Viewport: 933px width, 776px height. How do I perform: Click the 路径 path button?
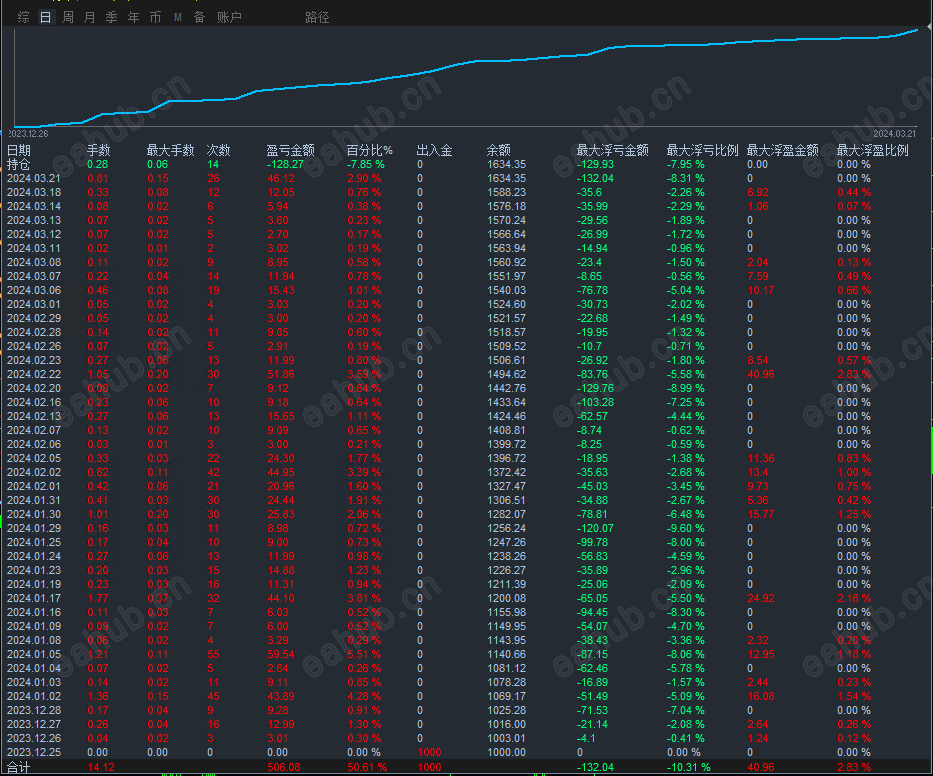point(317,17)
